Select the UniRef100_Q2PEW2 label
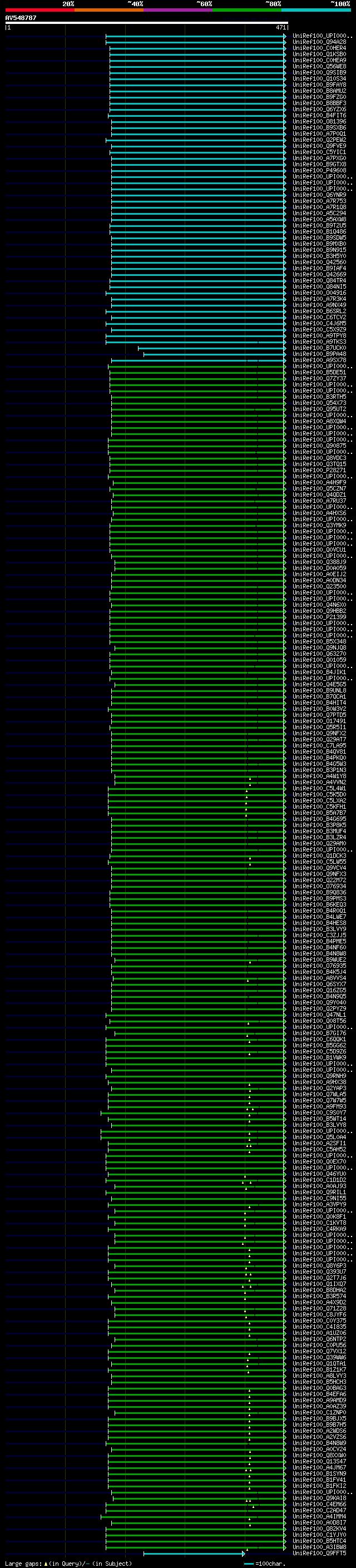The image size is (356, 1568). (x=319, y=140)
